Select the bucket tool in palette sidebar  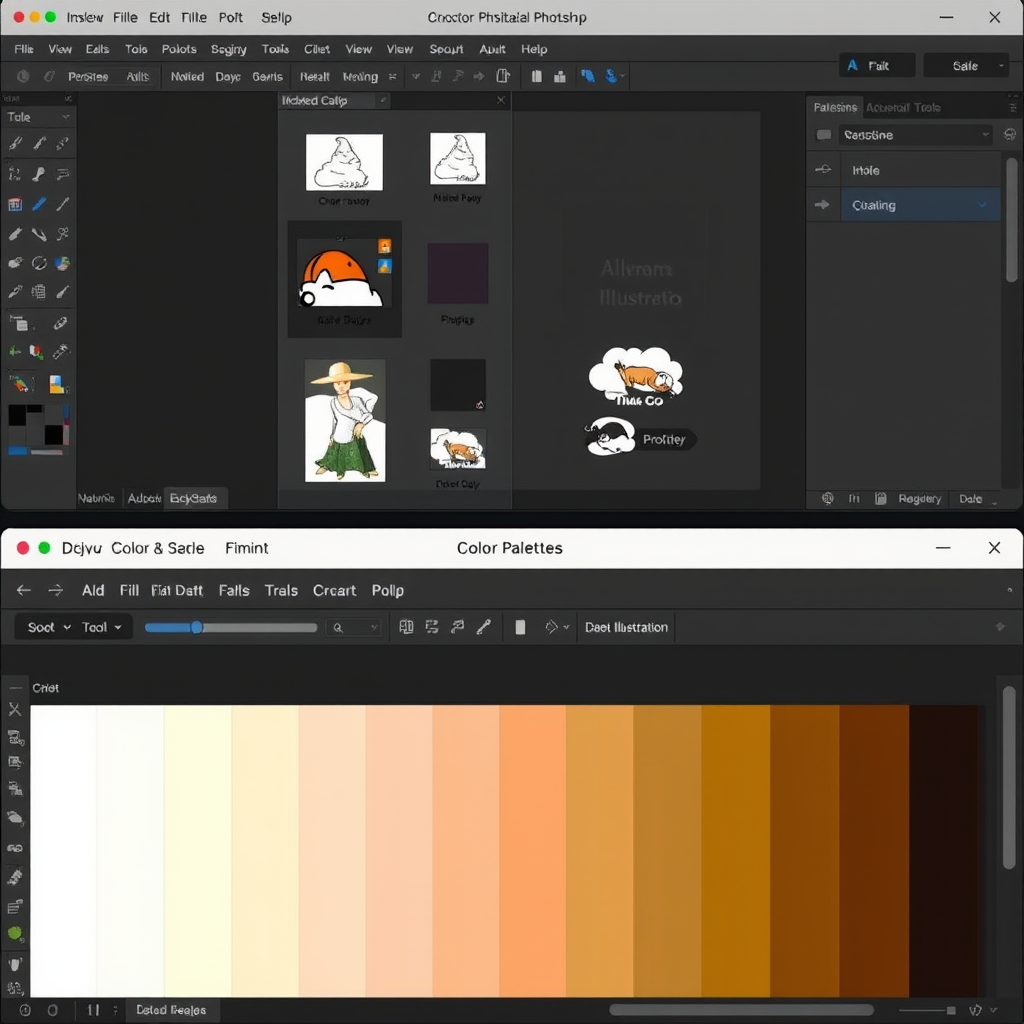pos(15,964)
